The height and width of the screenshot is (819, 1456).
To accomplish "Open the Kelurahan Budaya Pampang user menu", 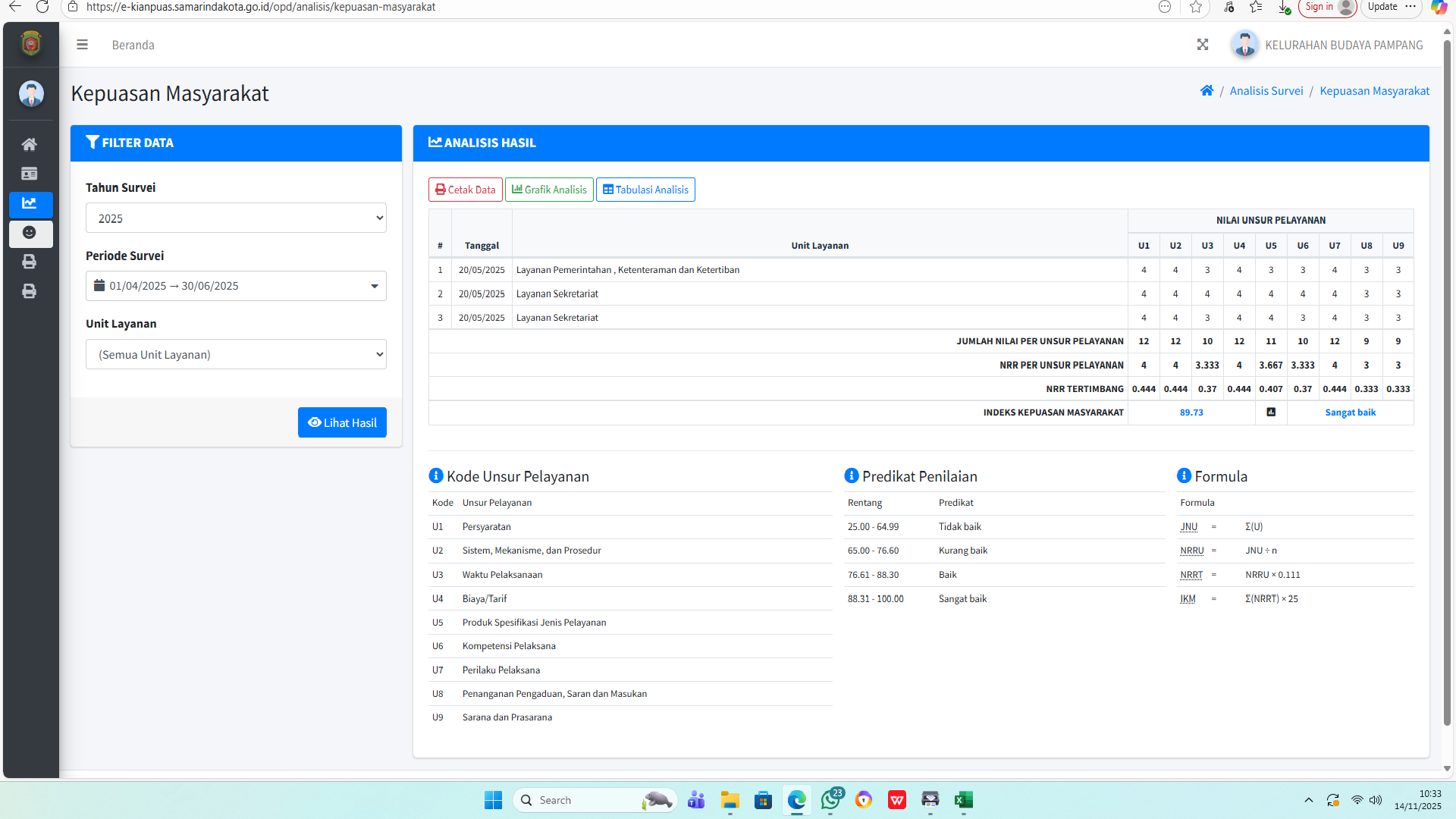I will point(1329,45).
